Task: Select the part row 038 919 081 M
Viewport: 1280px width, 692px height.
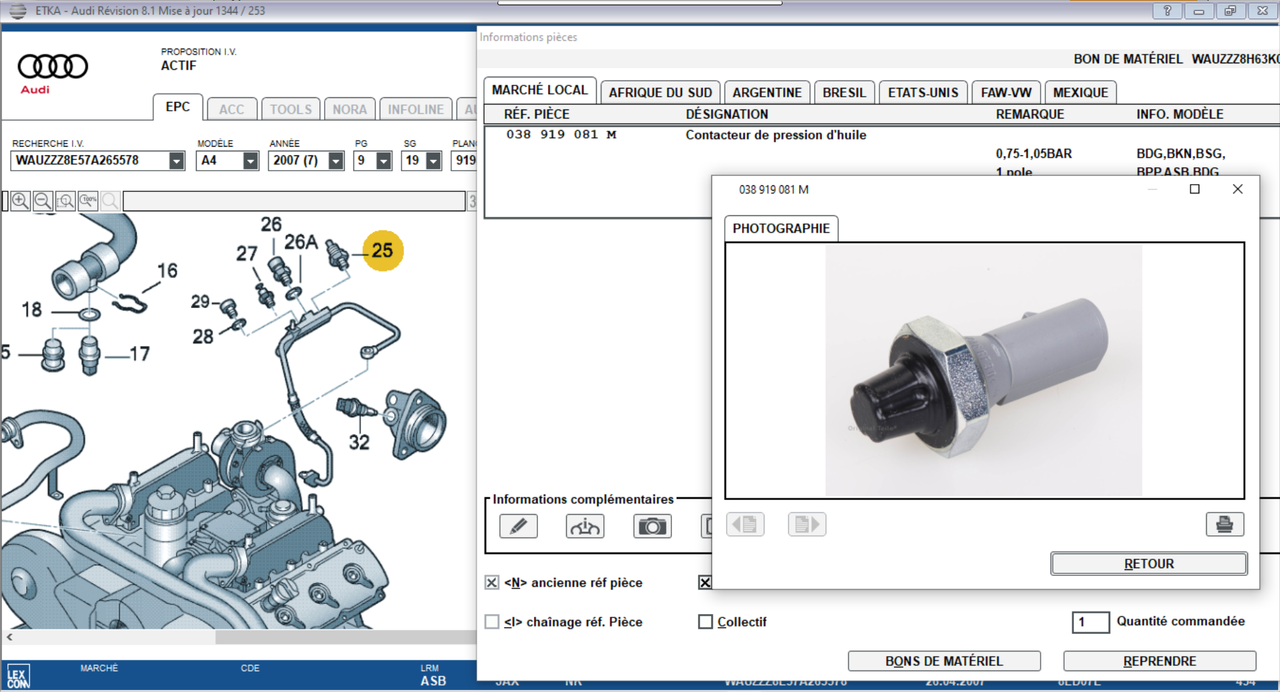Action: tap(580, 135)
